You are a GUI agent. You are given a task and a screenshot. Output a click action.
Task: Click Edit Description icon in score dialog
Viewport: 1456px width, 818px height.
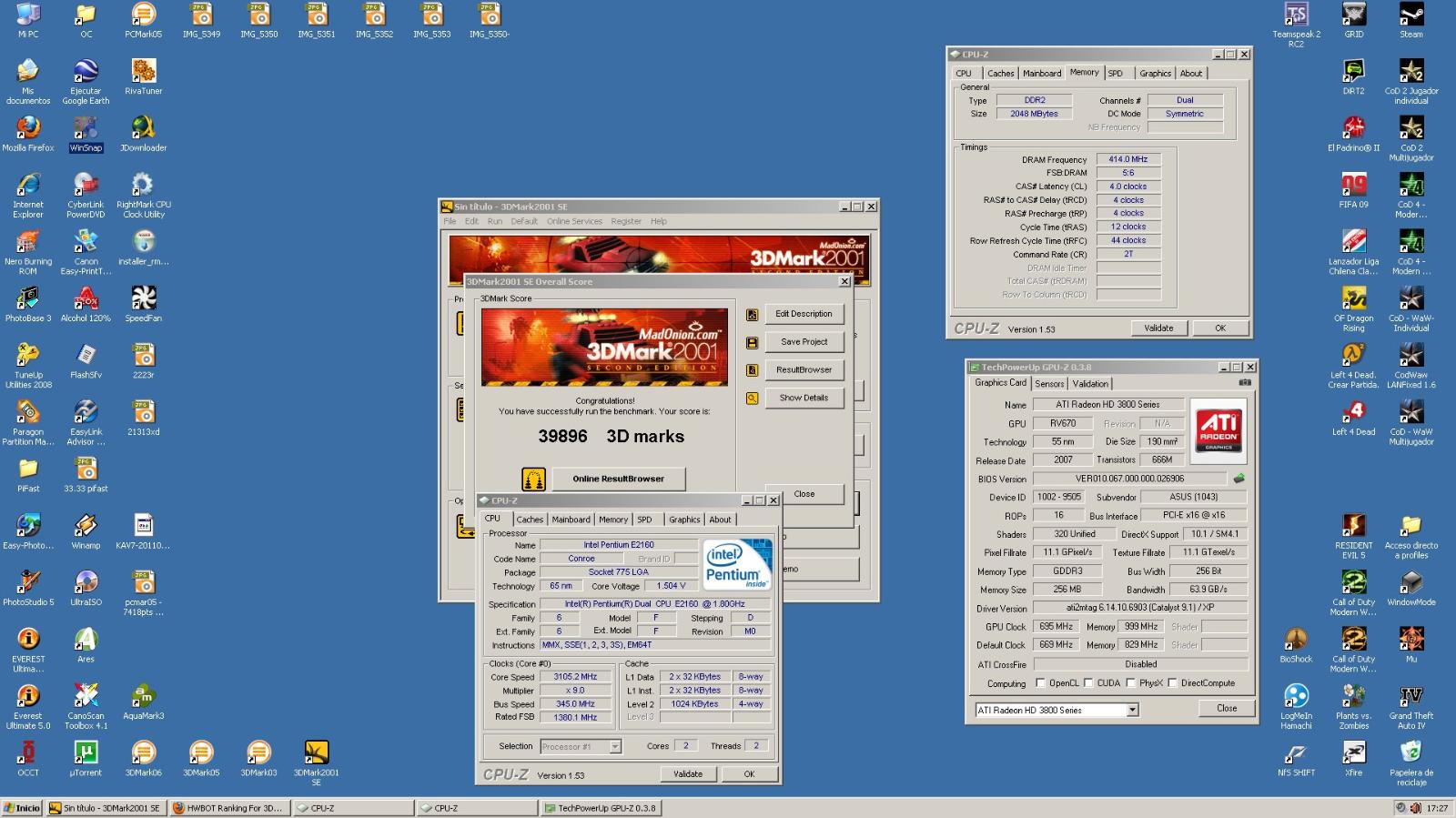point(752,314)
